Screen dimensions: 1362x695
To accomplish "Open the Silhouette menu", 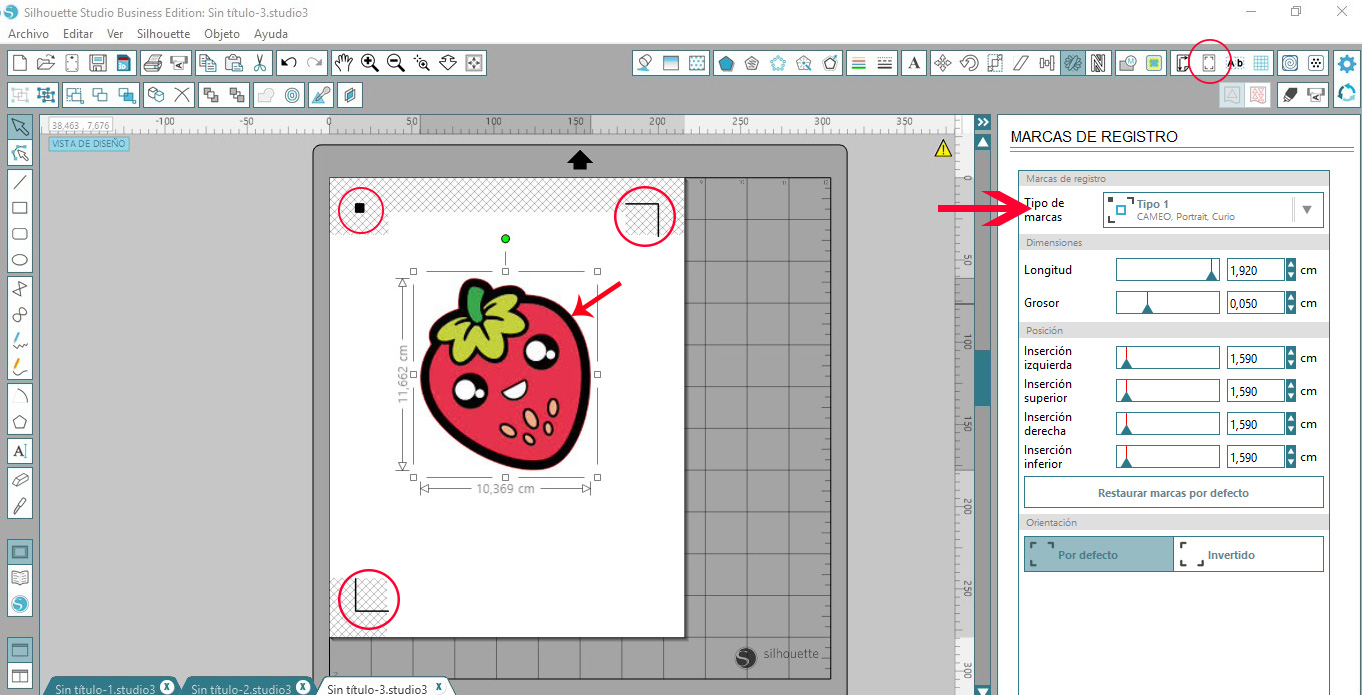I will (x=163, y=33).
